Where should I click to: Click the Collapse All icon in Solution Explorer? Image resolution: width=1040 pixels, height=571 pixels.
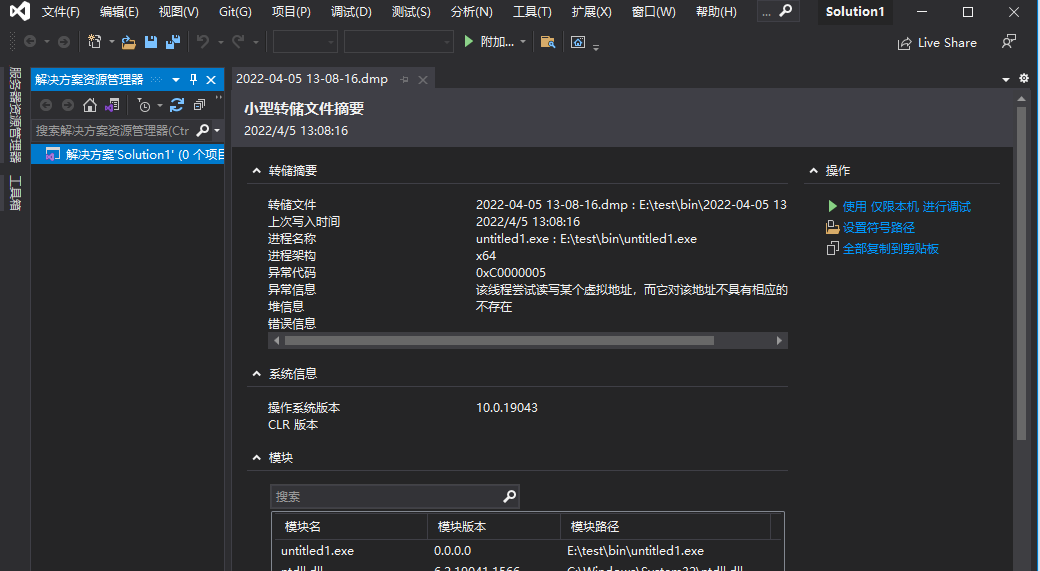pyautogui.click(x=199, y=105)
